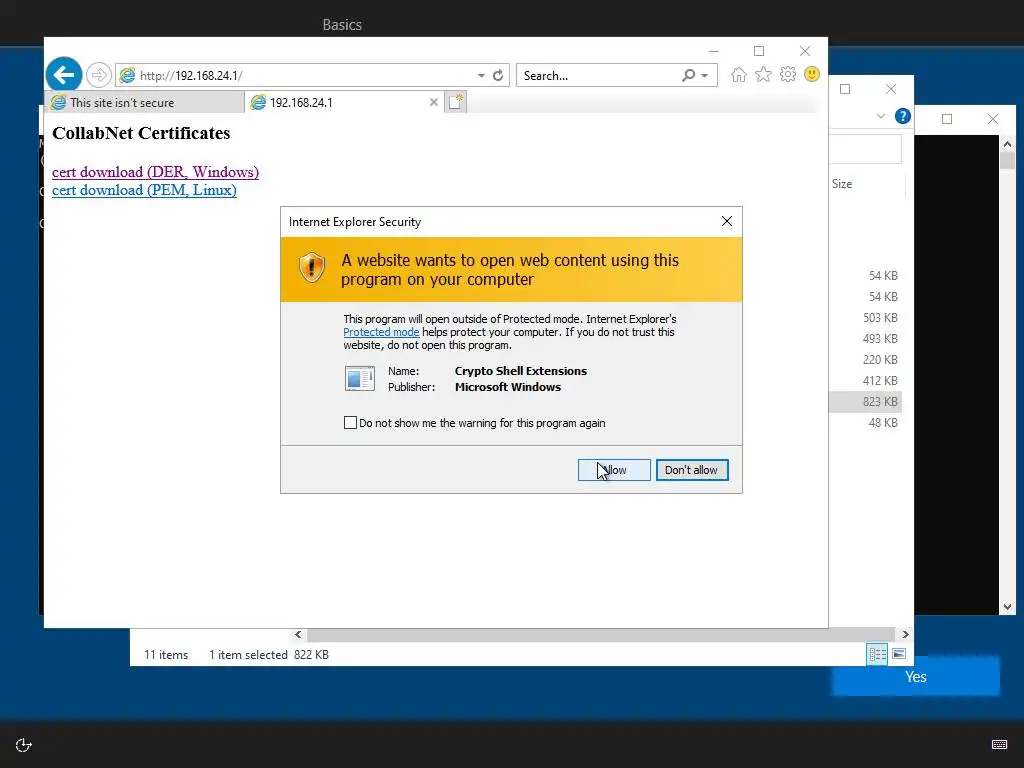
Task: Click the Allow button
Action: (614, 470)
